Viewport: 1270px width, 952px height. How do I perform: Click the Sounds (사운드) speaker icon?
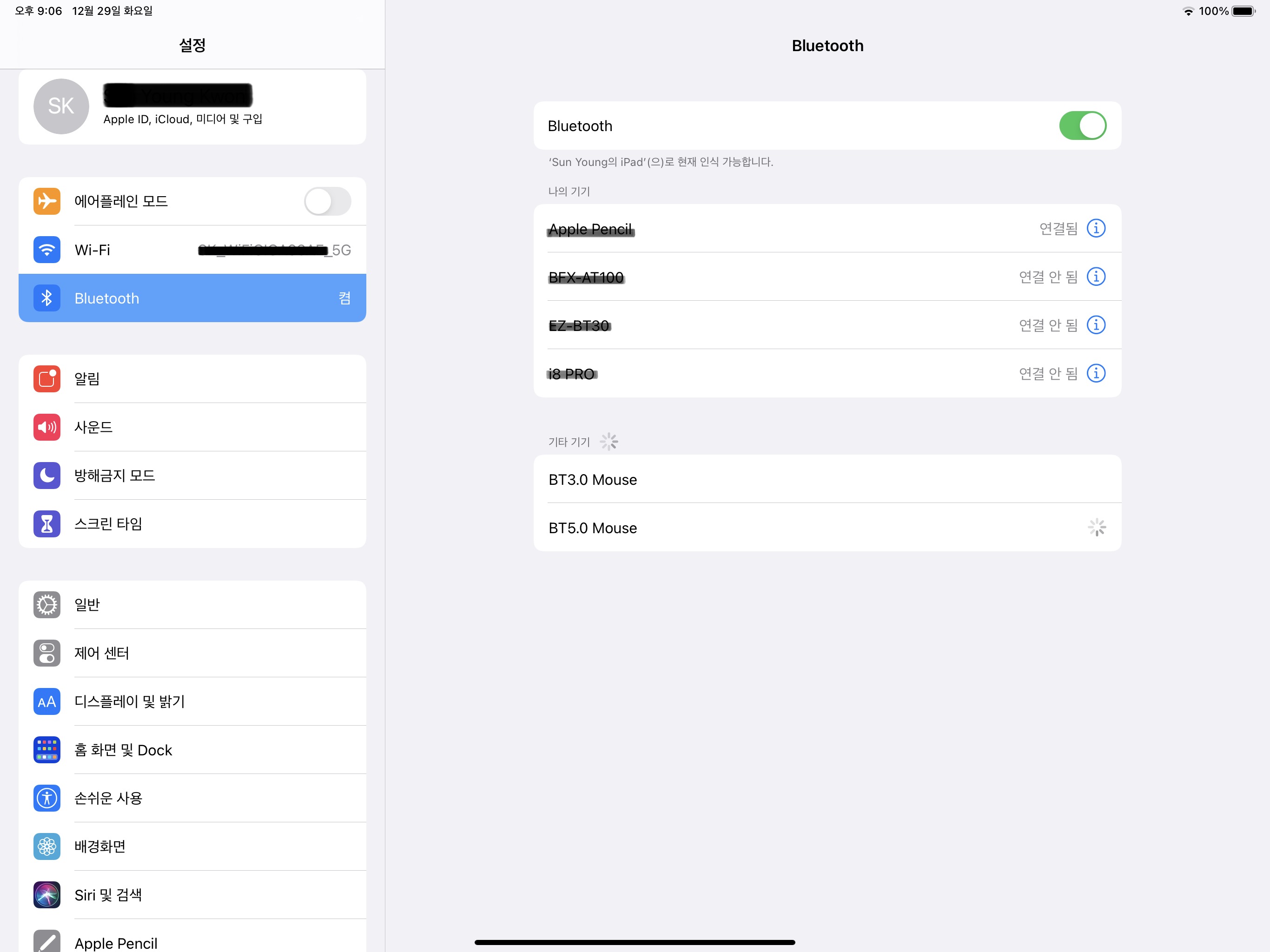pyautogui.click(x=46, y=427)
